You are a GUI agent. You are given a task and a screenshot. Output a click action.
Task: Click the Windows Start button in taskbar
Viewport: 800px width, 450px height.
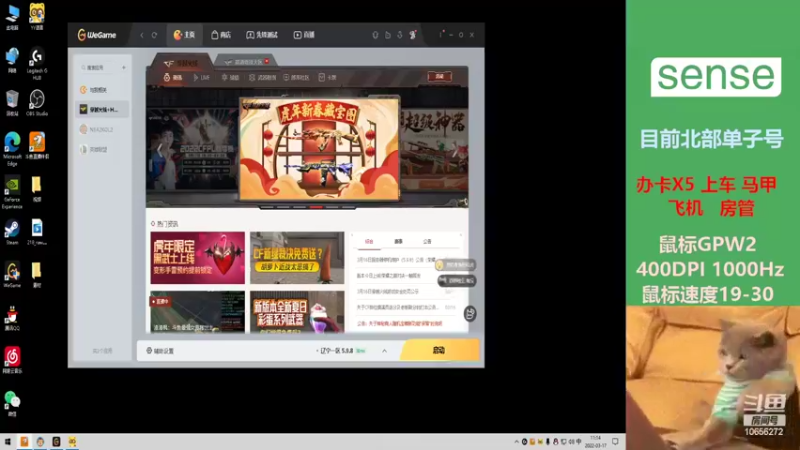pyautogui.click(x=8, y=442)
